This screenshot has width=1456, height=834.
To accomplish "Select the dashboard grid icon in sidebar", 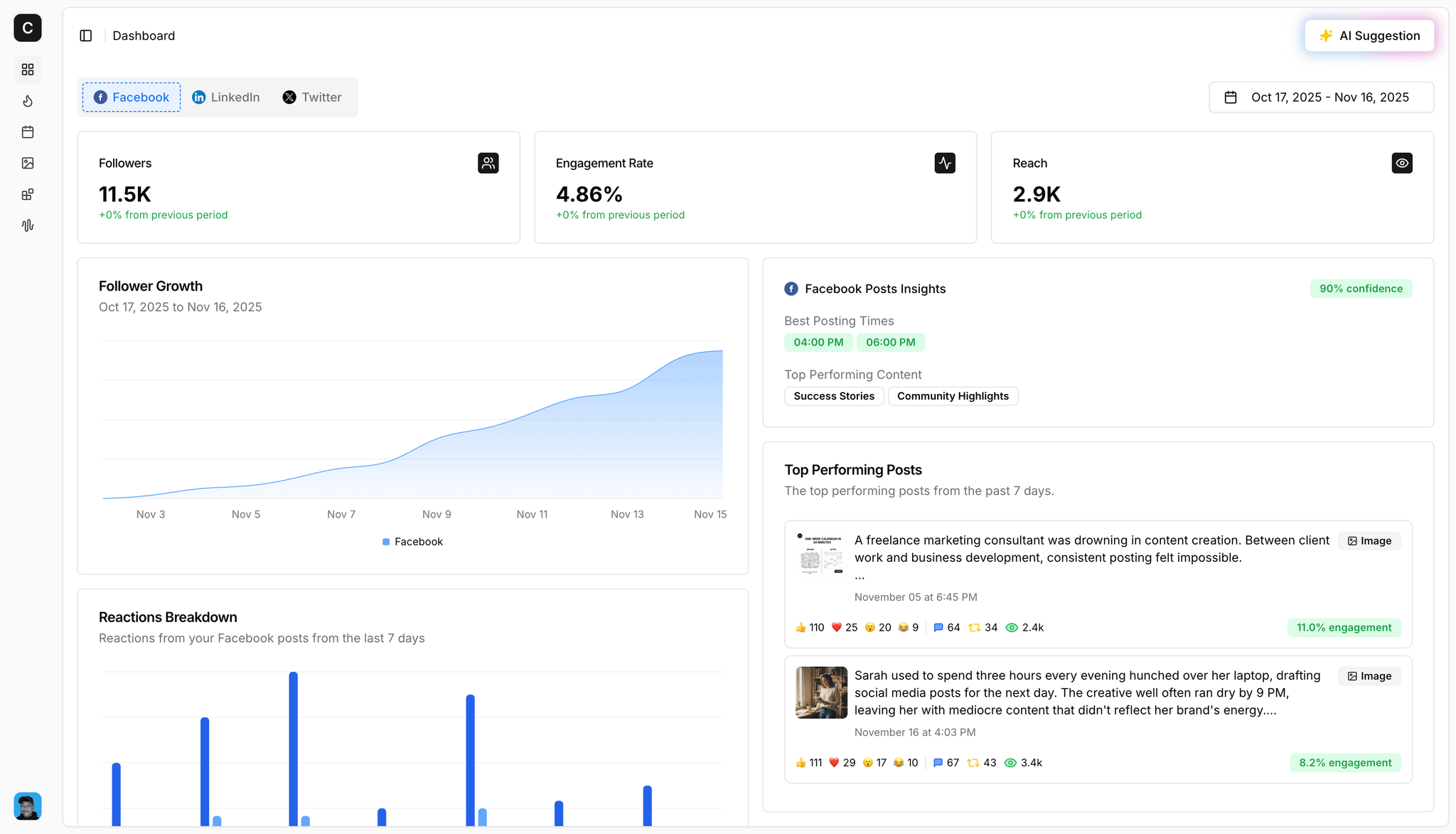I will (x=27, y=70).
